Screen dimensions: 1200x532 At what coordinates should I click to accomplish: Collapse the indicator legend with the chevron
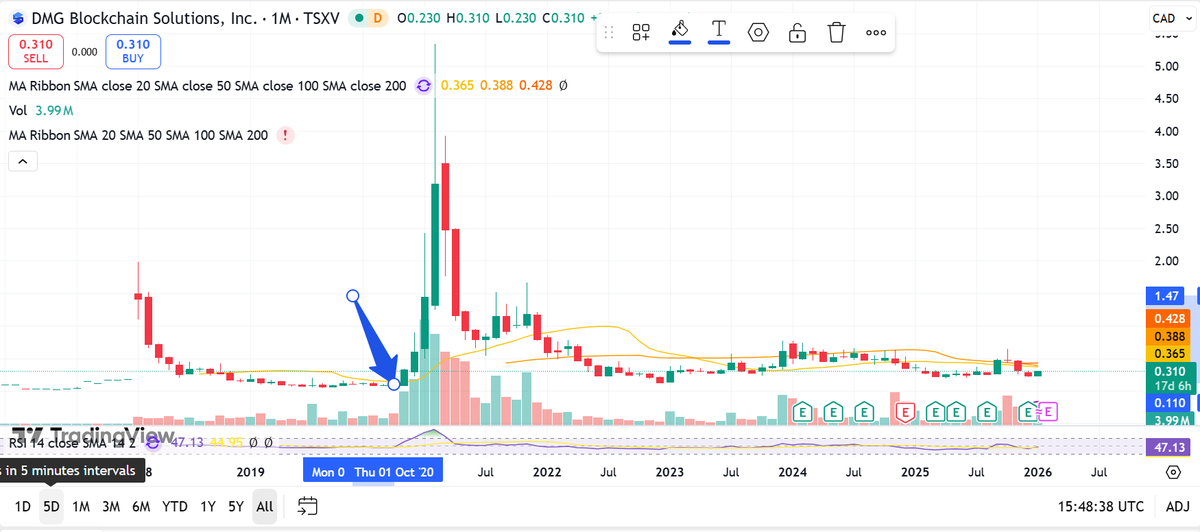23,160
